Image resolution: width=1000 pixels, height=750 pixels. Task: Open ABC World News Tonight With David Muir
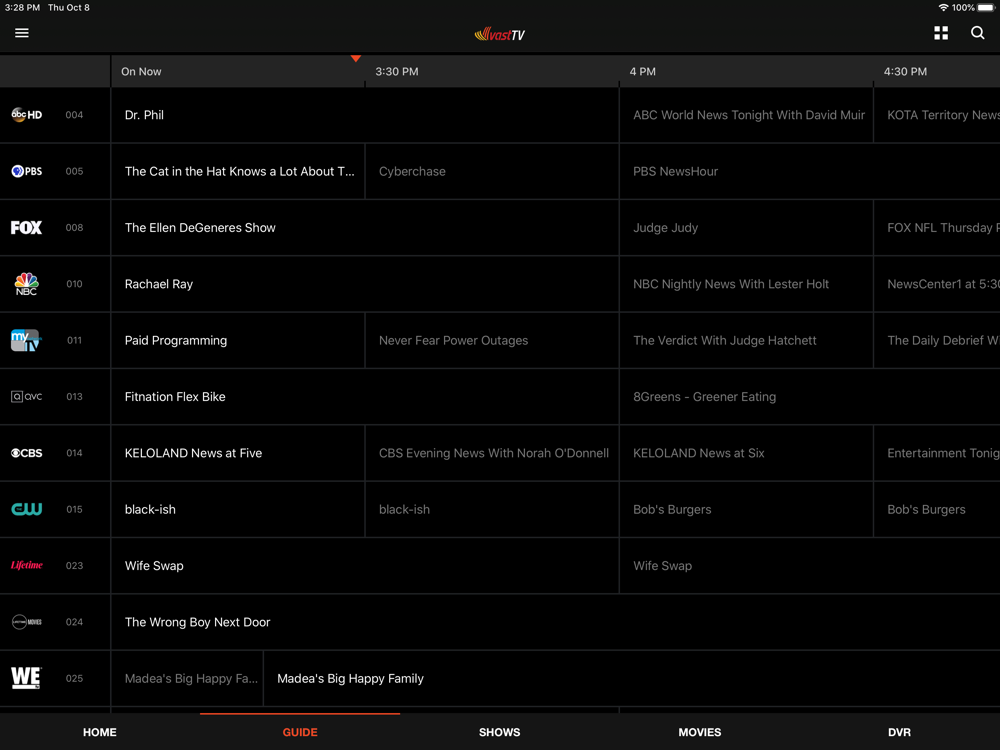tap(746, 115)
